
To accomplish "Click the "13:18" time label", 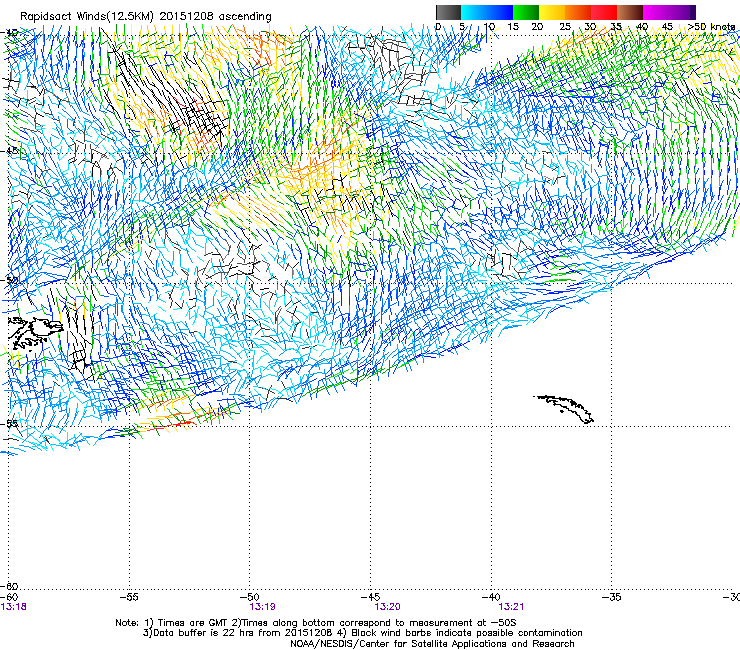I will [14, 607].
